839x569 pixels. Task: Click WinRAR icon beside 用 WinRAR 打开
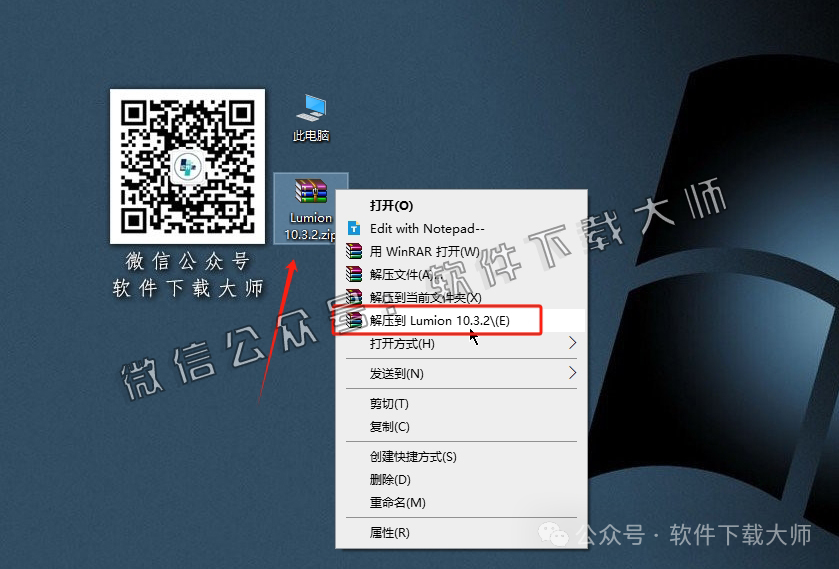tap(354, 251)
